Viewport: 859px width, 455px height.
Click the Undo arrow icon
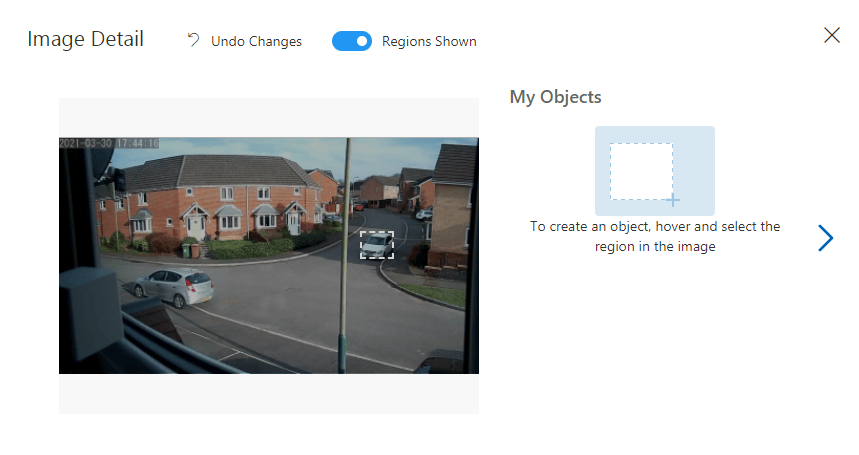click(193, 40)
